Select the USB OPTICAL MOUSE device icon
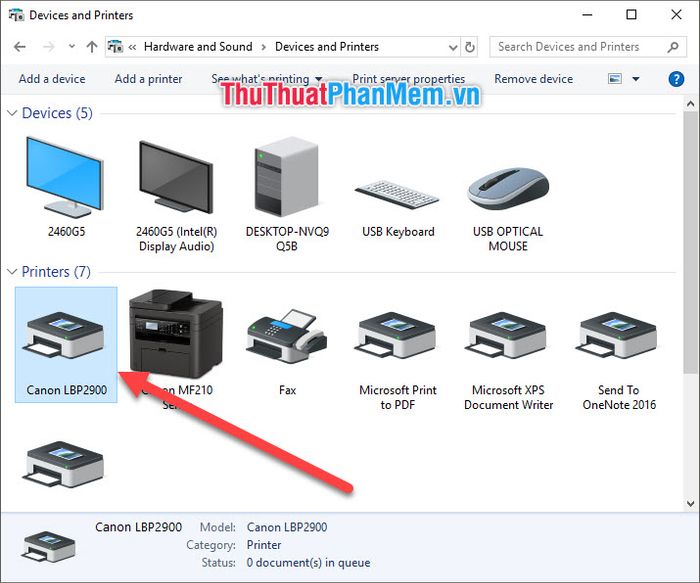Viewport: 700px width, 583px height. (508, 188)
